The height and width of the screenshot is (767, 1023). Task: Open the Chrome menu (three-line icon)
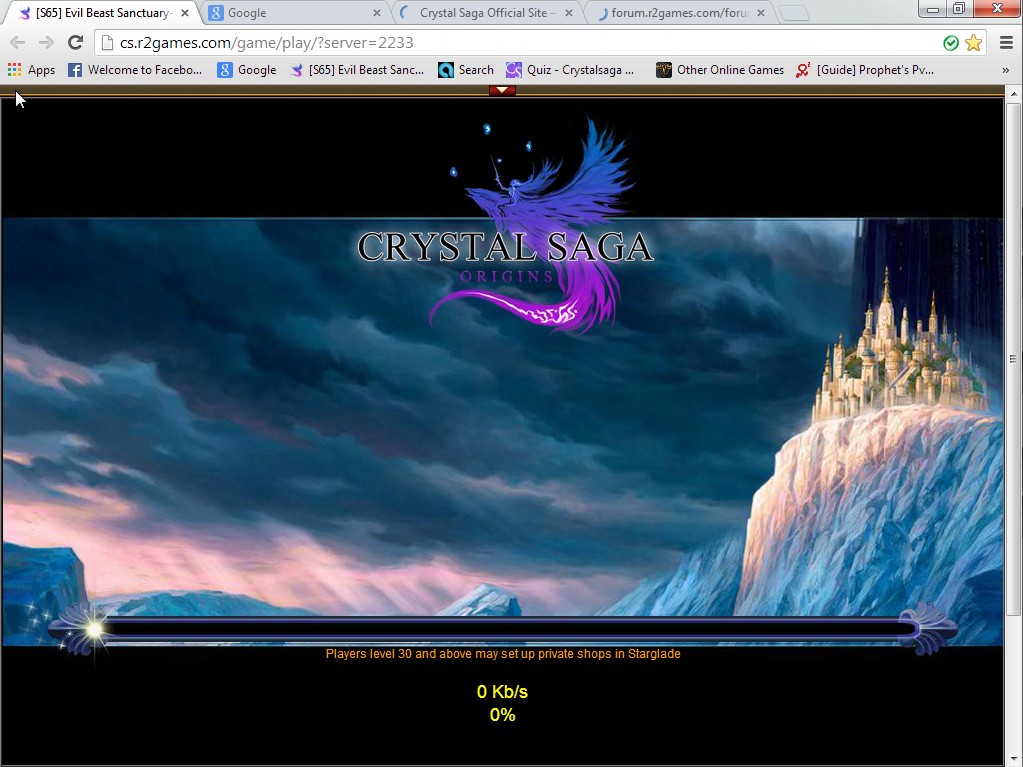[1006, 42]
